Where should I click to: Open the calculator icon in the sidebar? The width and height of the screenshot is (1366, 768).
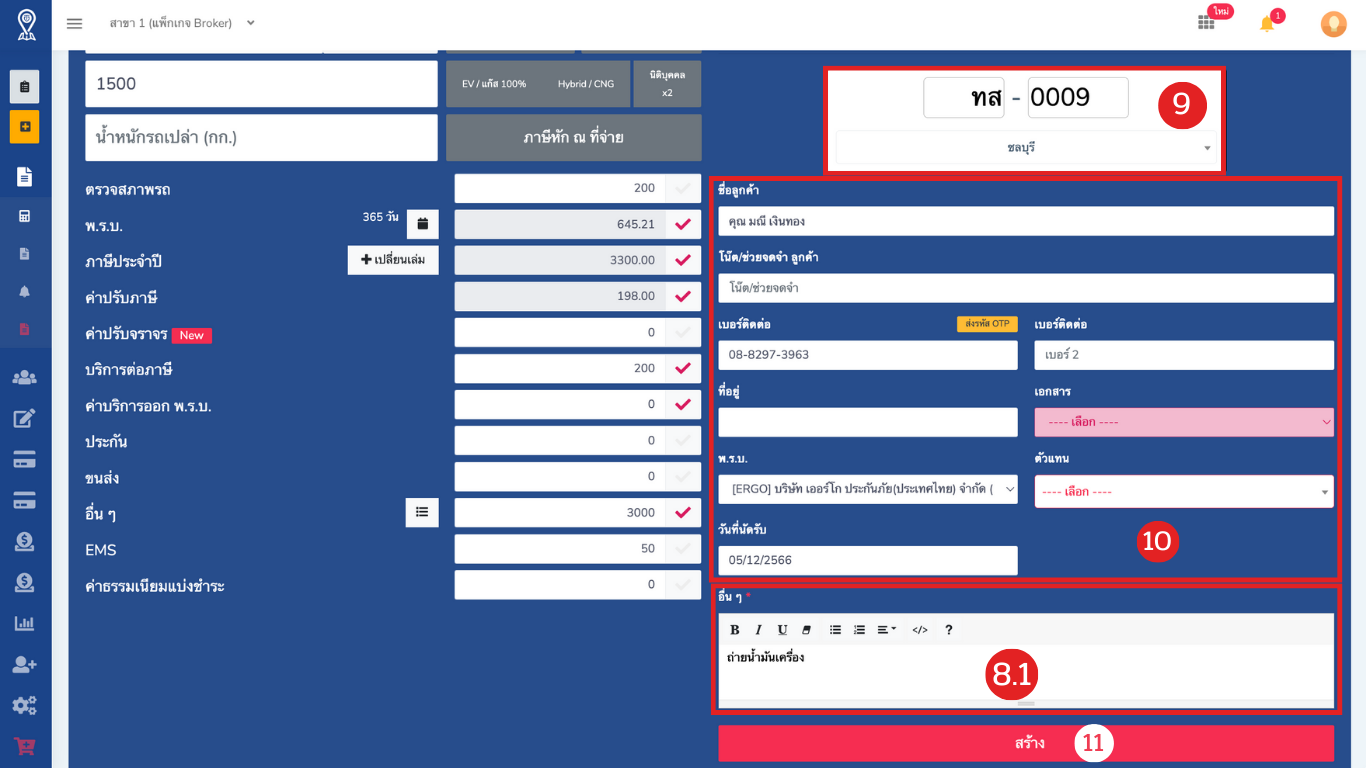[25, 216]
